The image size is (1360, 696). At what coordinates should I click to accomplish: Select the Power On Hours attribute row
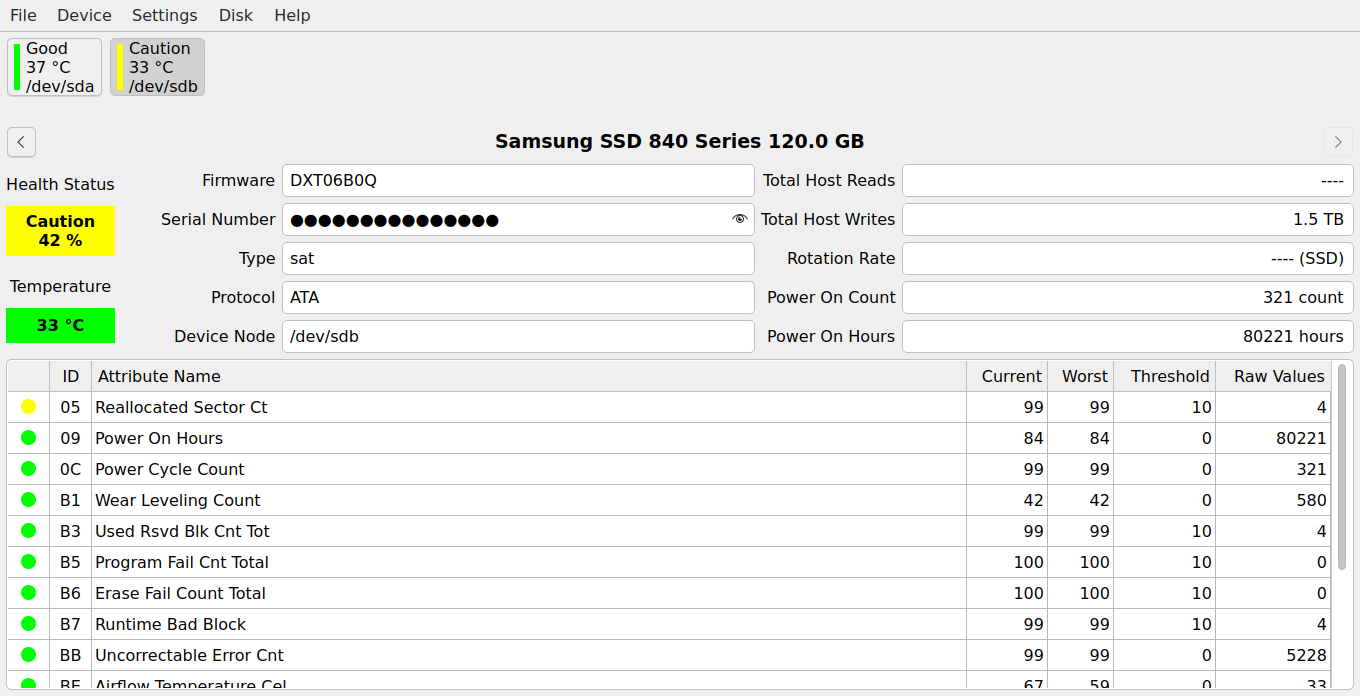click(400, 438)
